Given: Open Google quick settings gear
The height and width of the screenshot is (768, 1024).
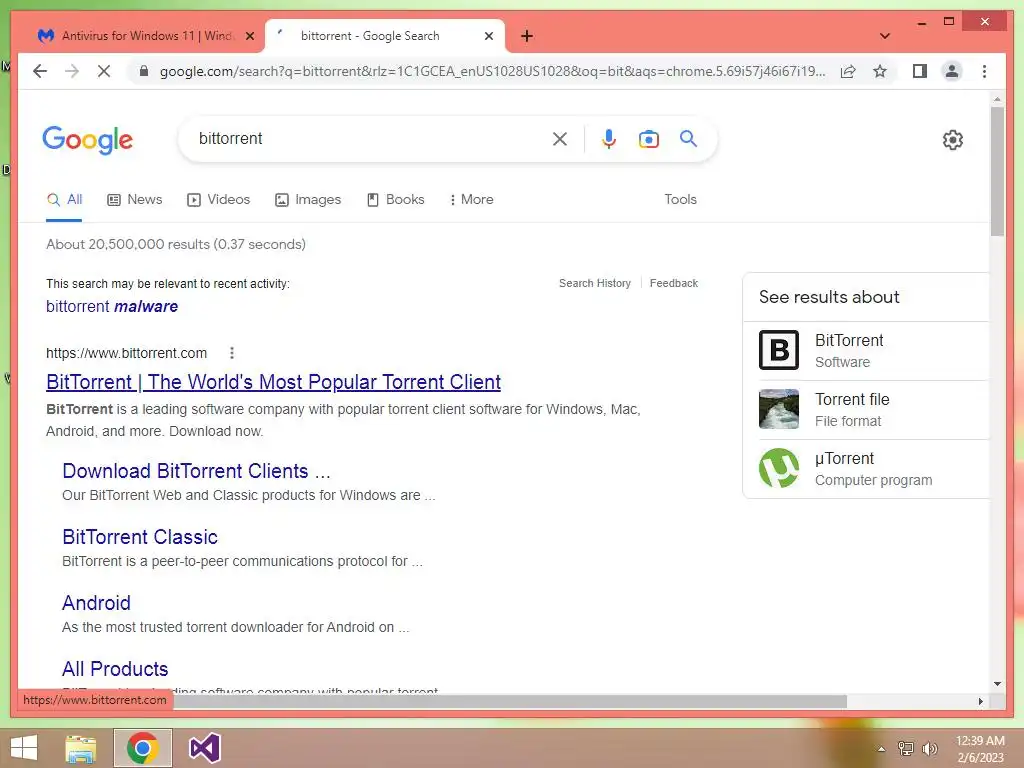Looking at the screenshot, I should click(952, 139).
